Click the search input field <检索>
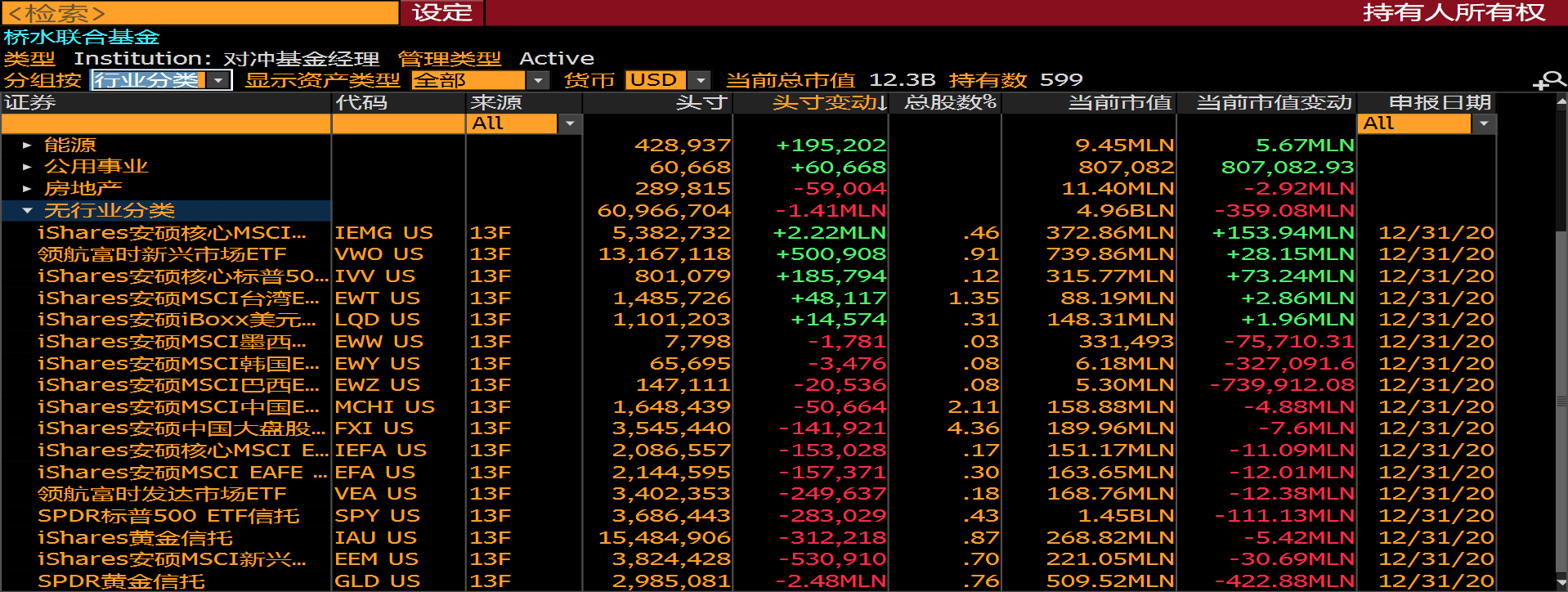 click(200, 13)
